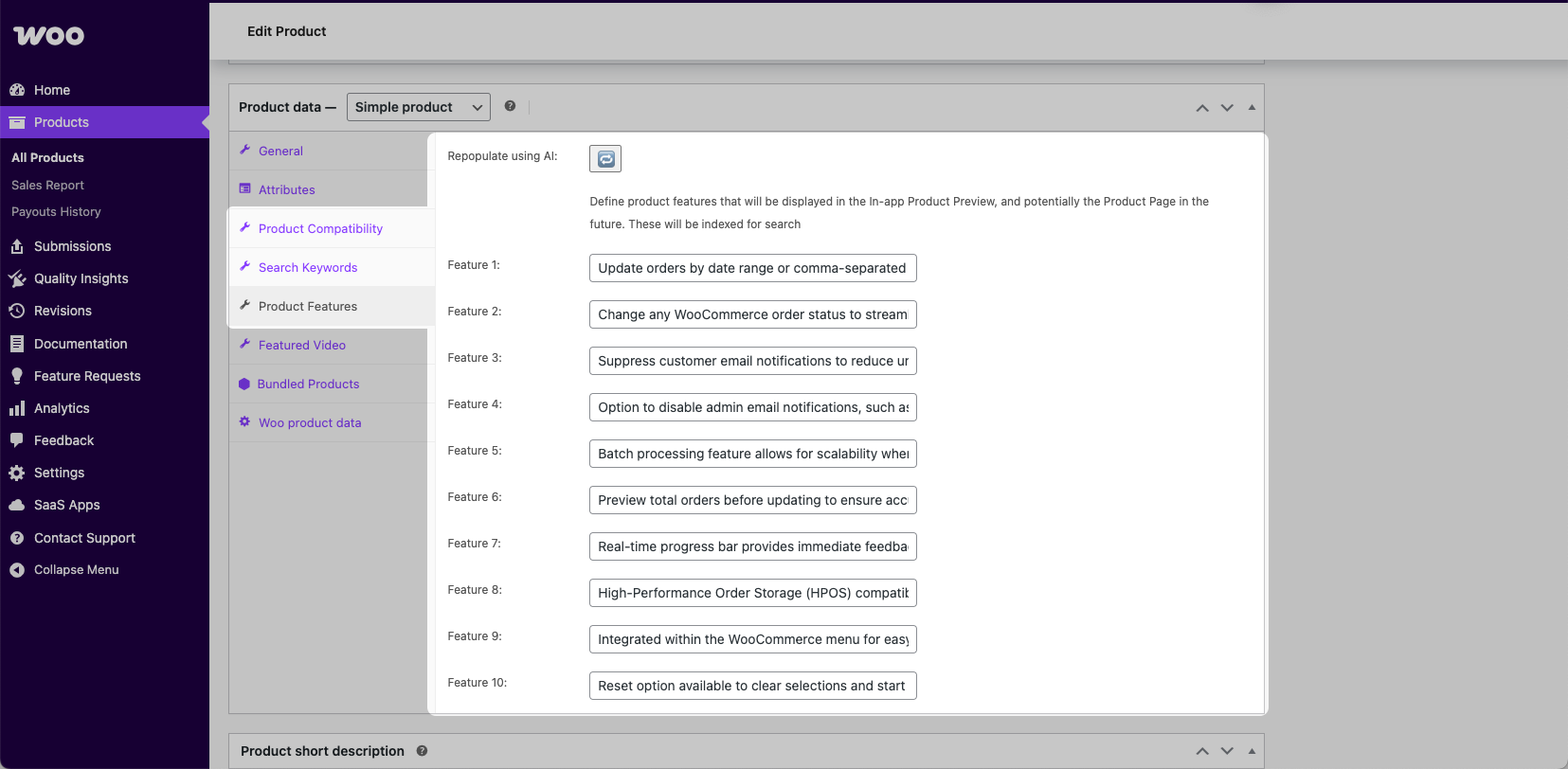Toggle the Product short description panel

[1252, 751]
